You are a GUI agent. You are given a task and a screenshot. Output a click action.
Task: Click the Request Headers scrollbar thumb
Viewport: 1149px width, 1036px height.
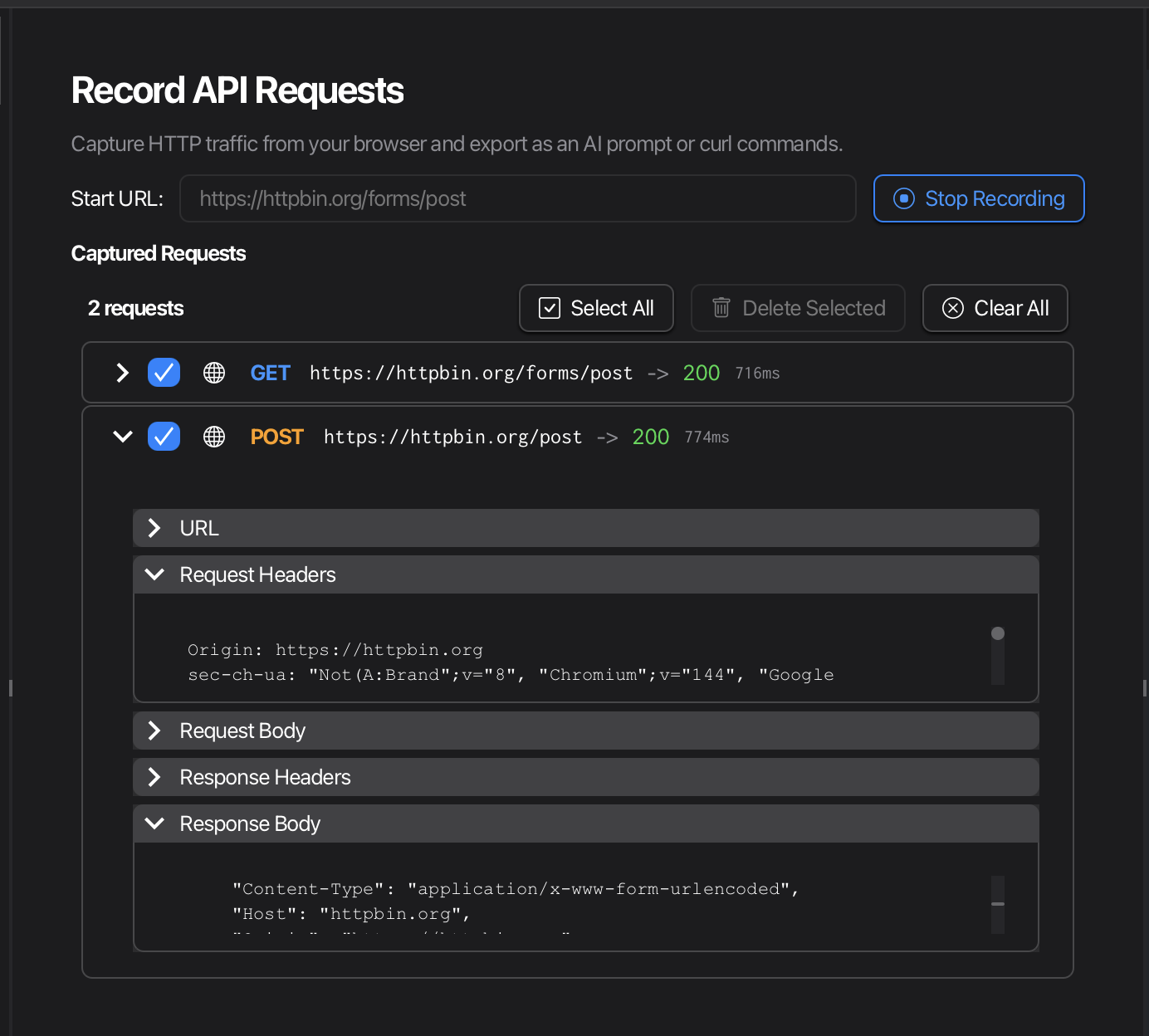(x=998, y=634)
